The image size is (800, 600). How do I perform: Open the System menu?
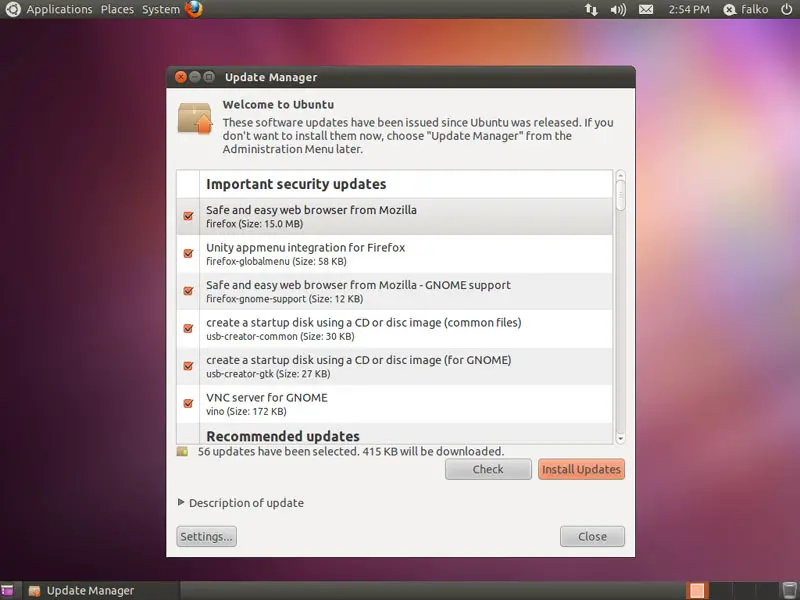(x=161, y=9)
